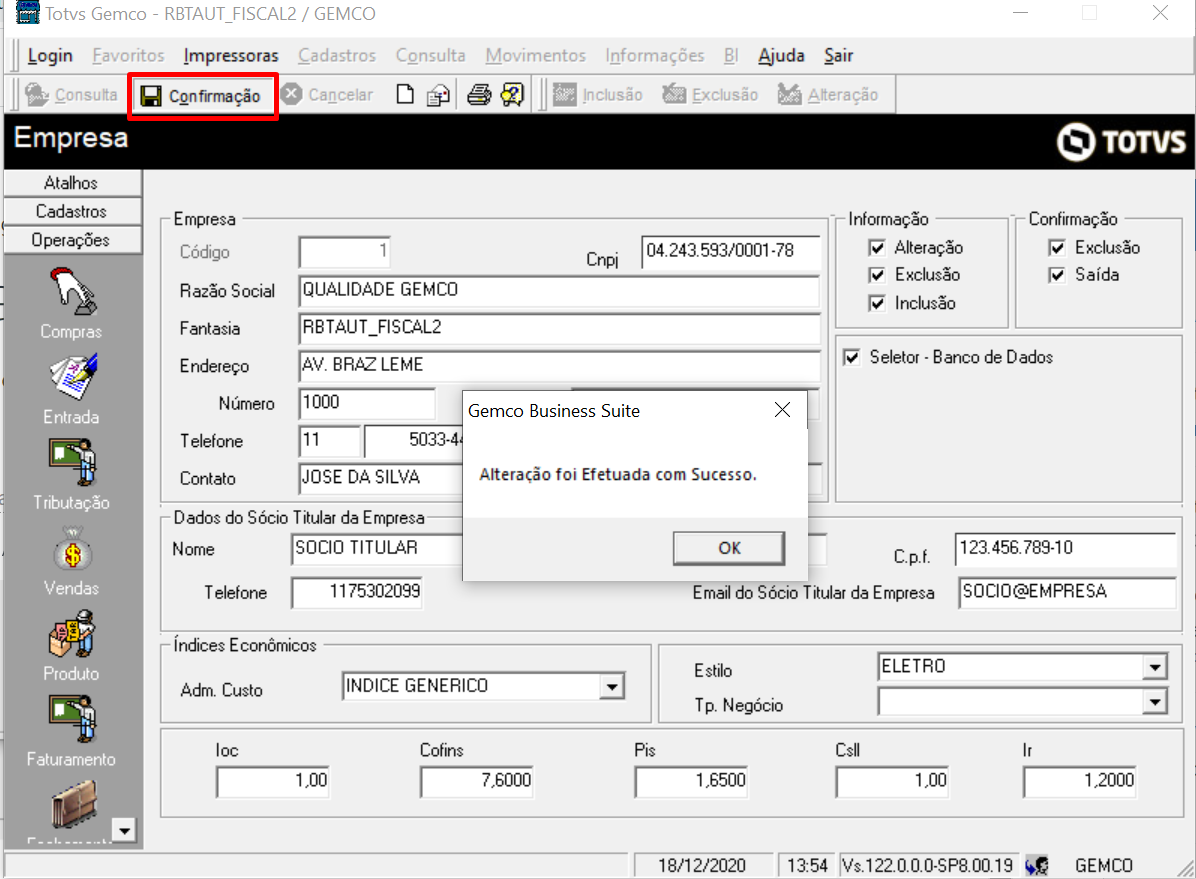Click the Código input field

[x=345, y=252]
